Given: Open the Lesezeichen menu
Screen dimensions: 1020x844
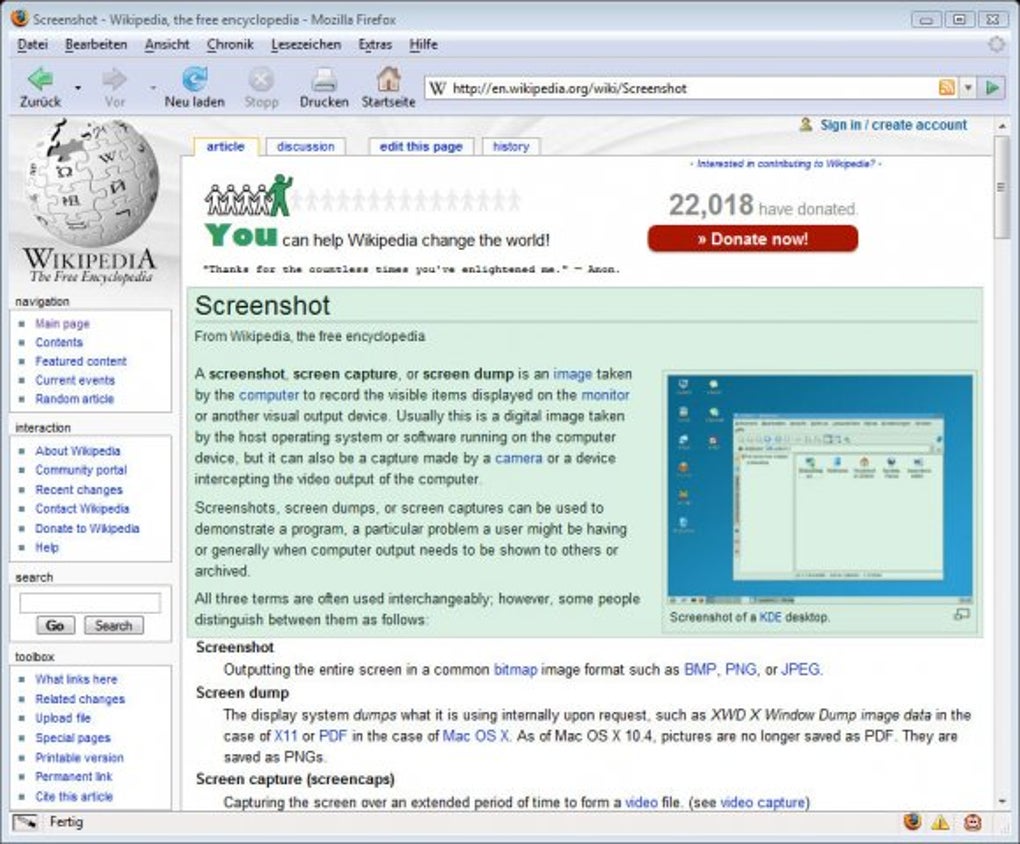Looking at the screenshot, I should (306, 44).
